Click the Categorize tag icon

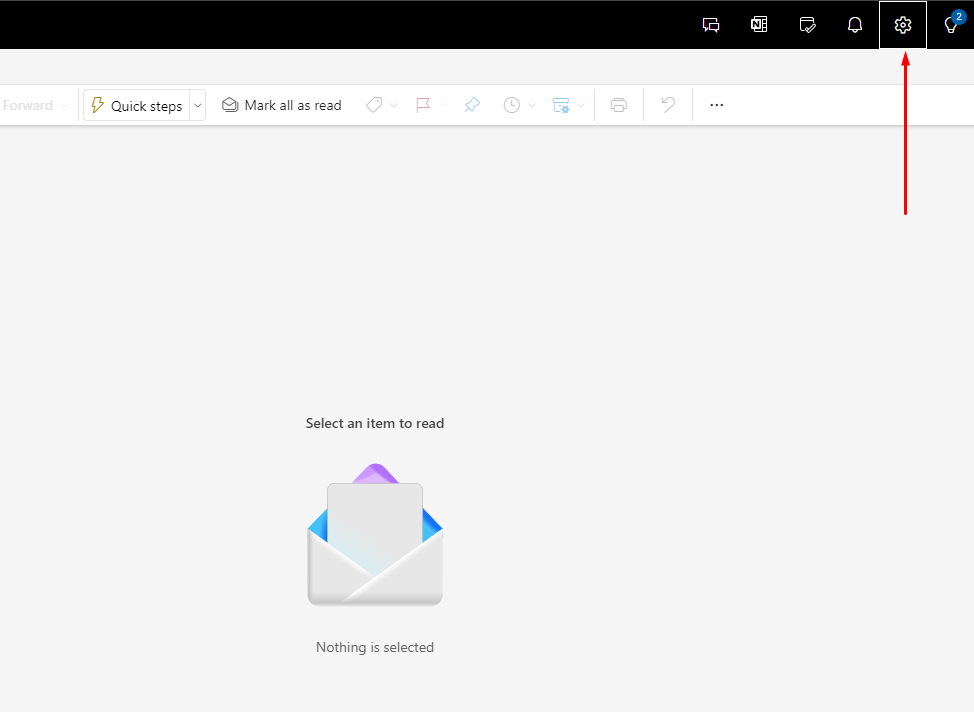coord(374,105)
